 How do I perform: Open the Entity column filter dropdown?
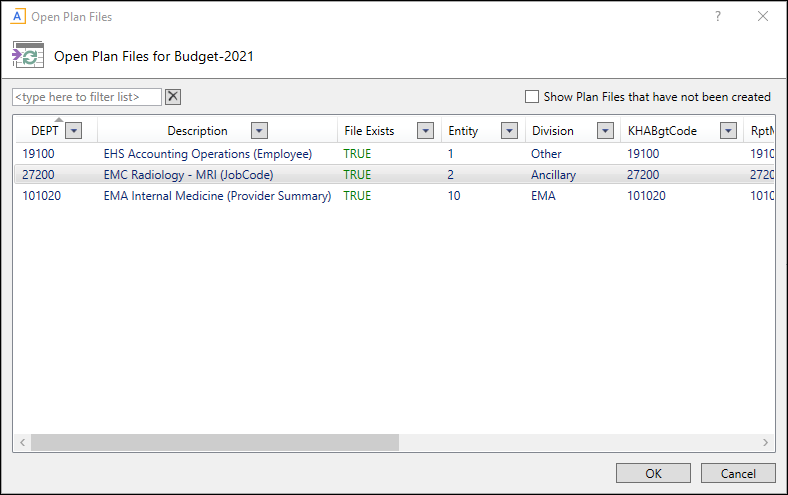pyautogui.click(x=510, y=131)
